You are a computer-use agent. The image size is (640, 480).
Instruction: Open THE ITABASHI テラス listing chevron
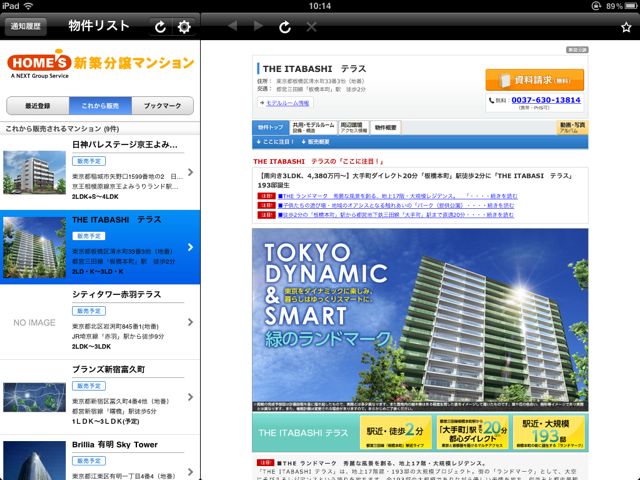tap(191, 247)
